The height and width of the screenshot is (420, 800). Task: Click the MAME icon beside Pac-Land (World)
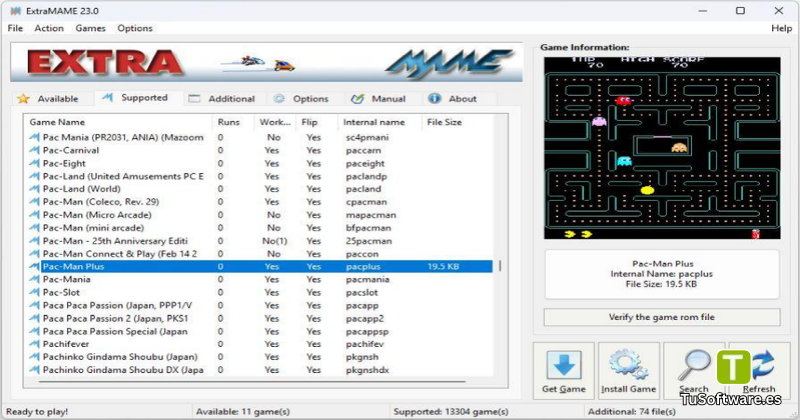34,189
